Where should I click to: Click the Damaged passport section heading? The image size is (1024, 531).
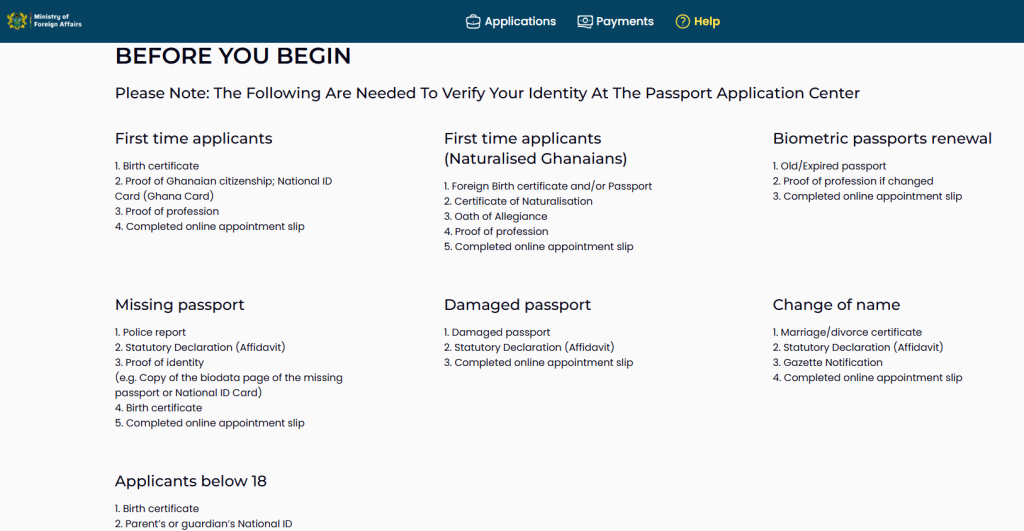coord(517,305)
